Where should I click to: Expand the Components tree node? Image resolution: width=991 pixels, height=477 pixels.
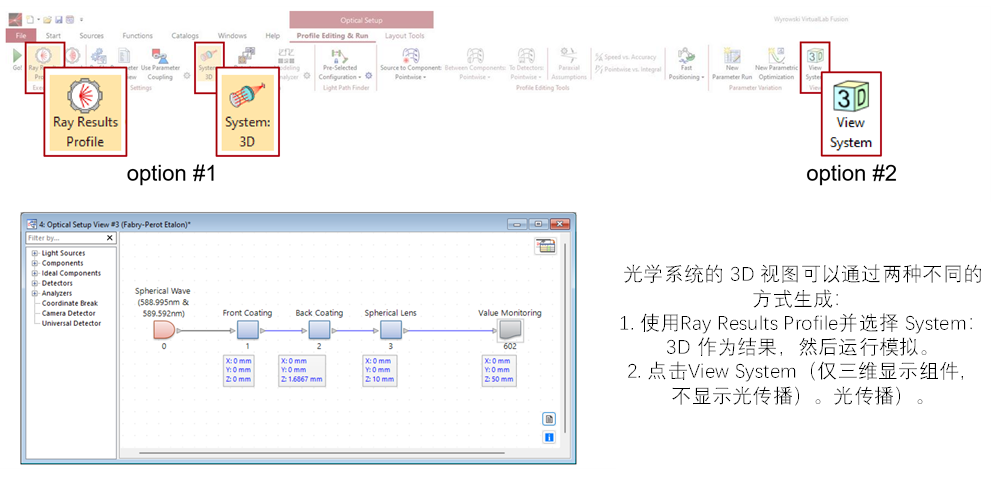coord(35,263)
